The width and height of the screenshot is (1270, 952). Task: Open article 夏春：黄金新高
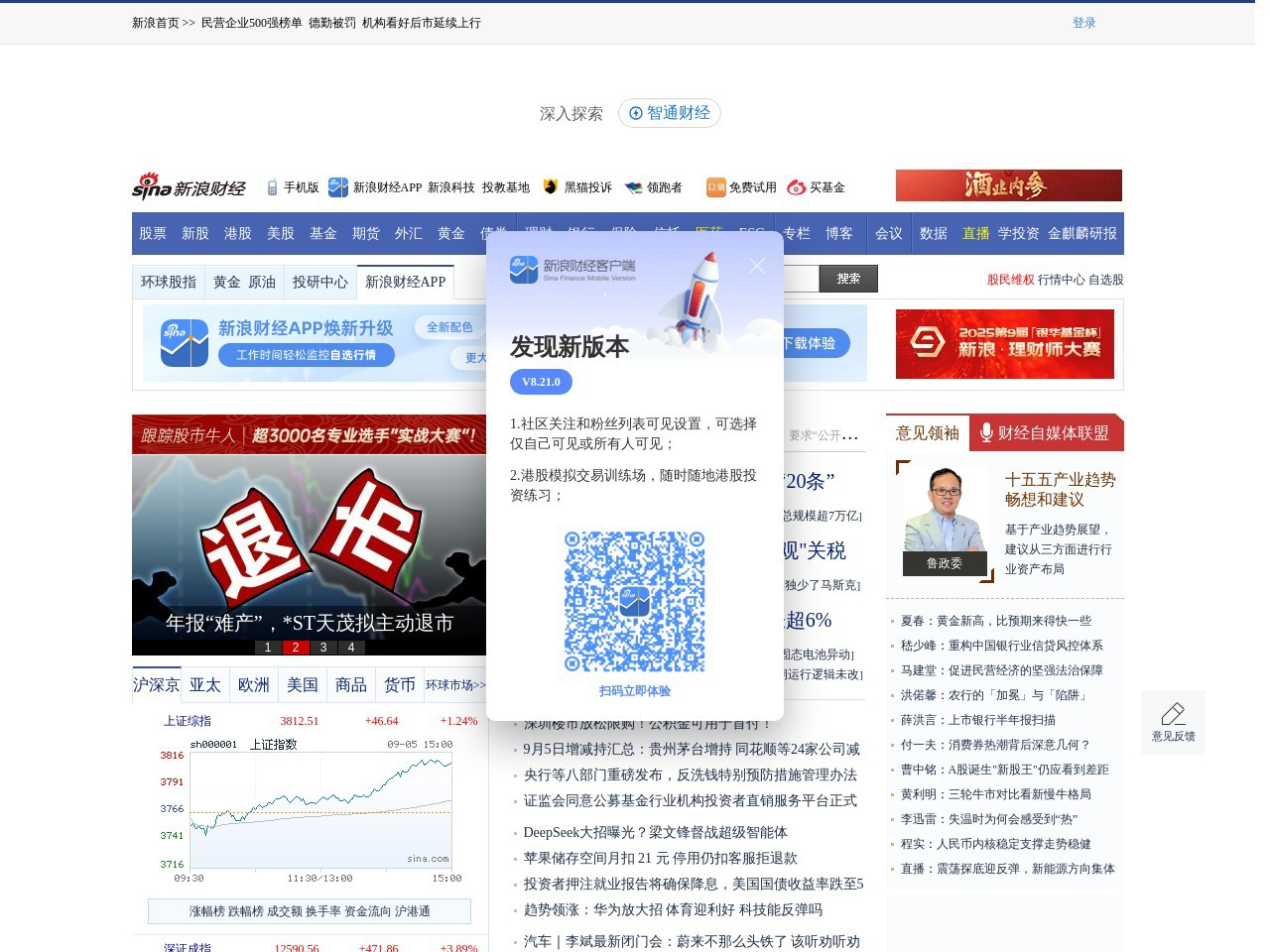[x=996, y=621]
